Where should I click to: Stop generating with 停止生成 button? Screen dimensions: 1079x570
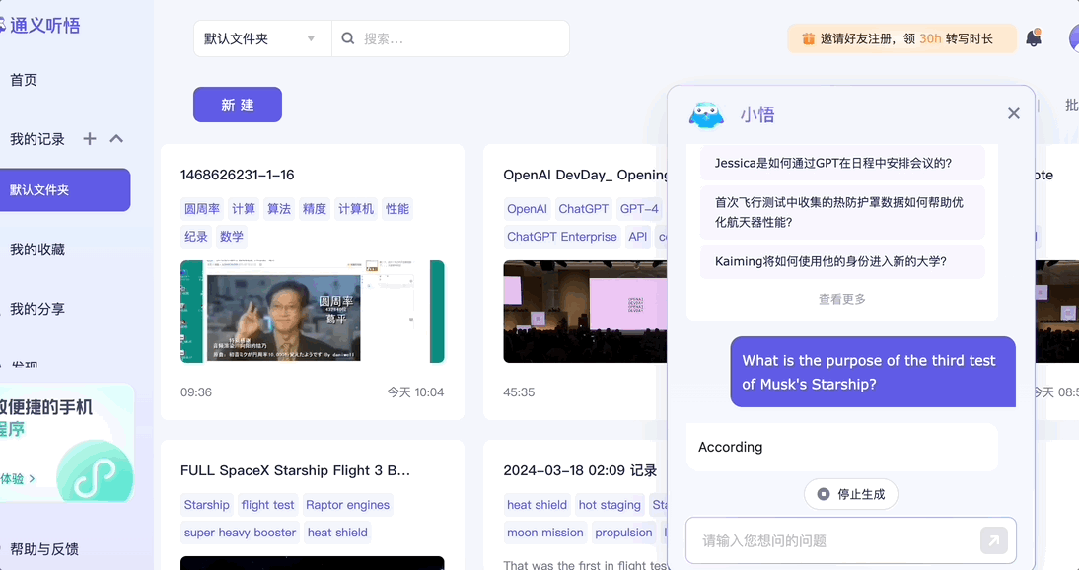[851, 494]
